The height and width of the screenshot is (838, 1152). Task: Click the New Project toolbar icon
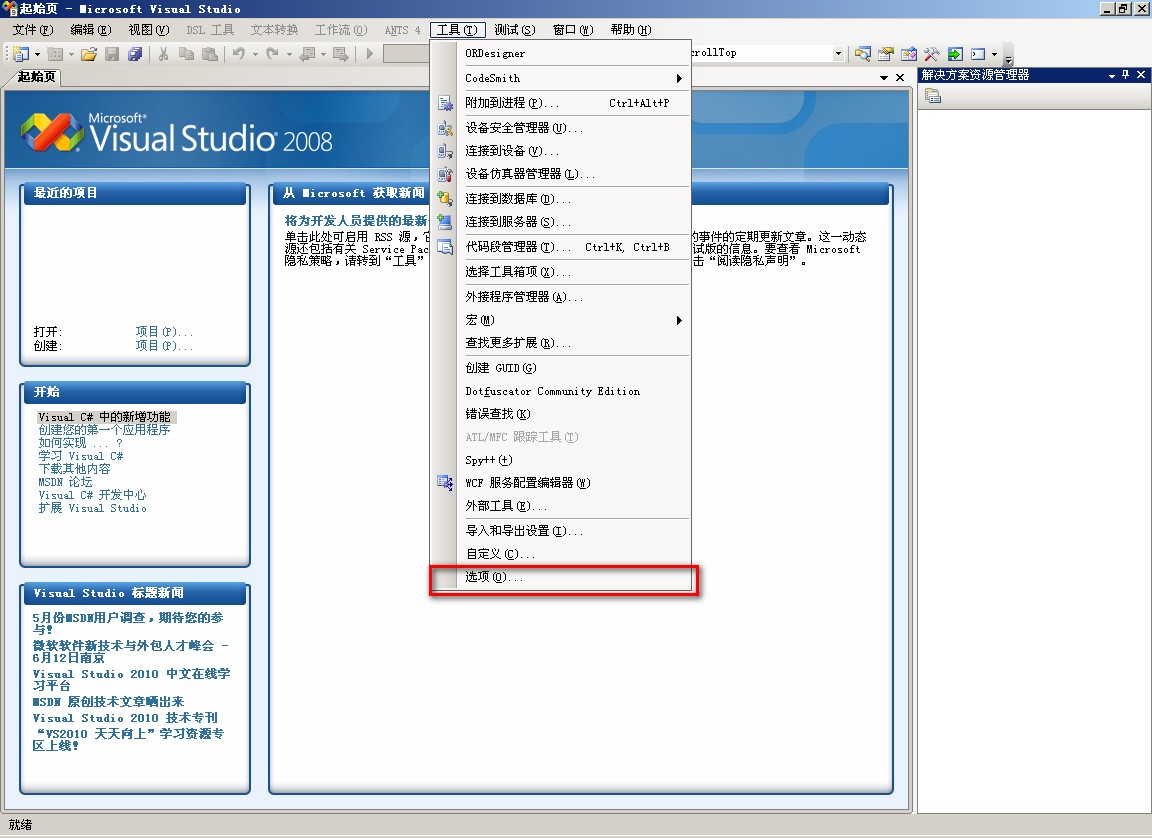pyautogui.click(x=21, y=54)
